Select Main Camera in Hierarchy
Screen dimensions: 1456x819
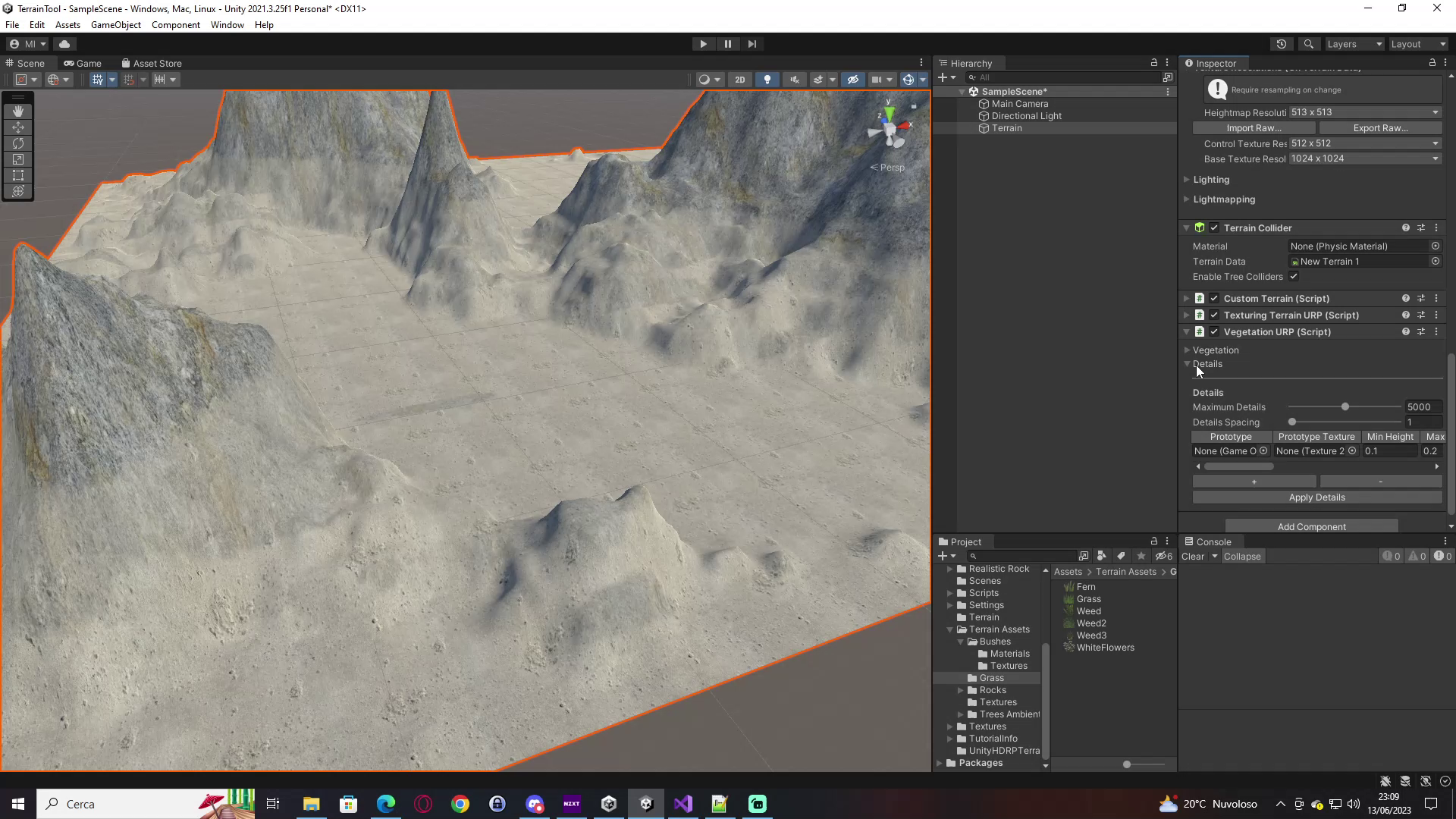click(x=1019, y=104)
